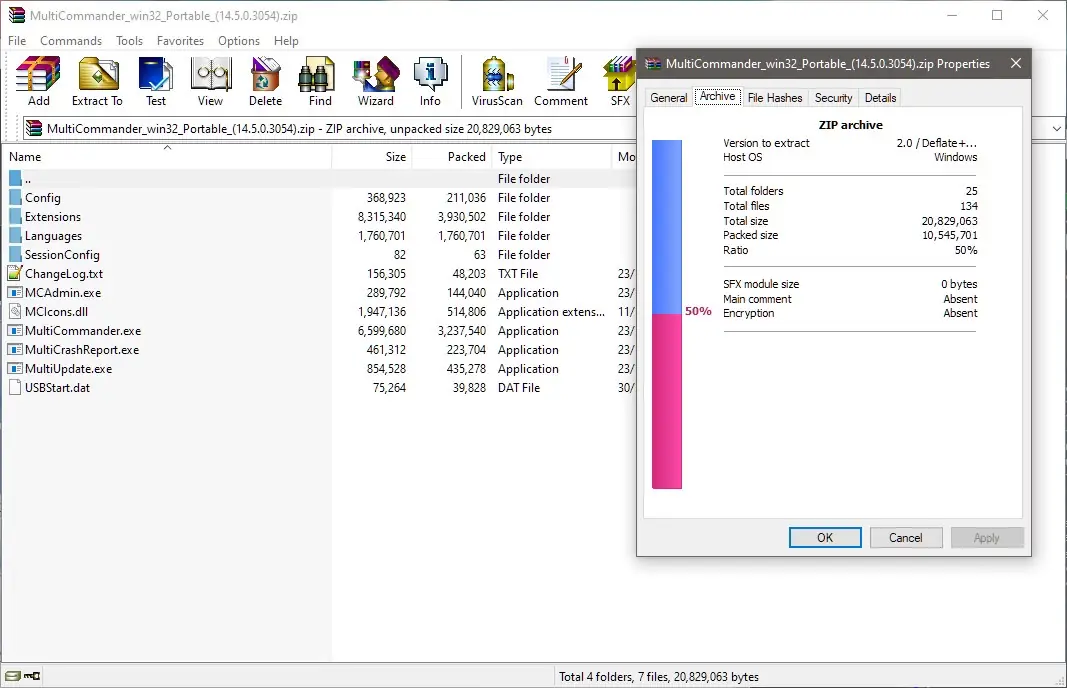This screenshot has height=688, width=1067.
Task: Open the address bar dropdown arrow
Action: click(x=1057, y=128)
